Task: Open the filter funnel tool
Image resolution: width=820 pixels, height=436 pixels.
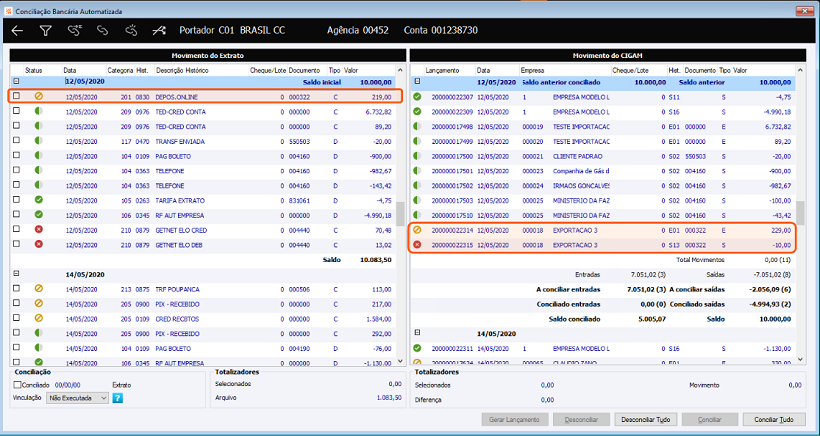Action: pos(45,31)
